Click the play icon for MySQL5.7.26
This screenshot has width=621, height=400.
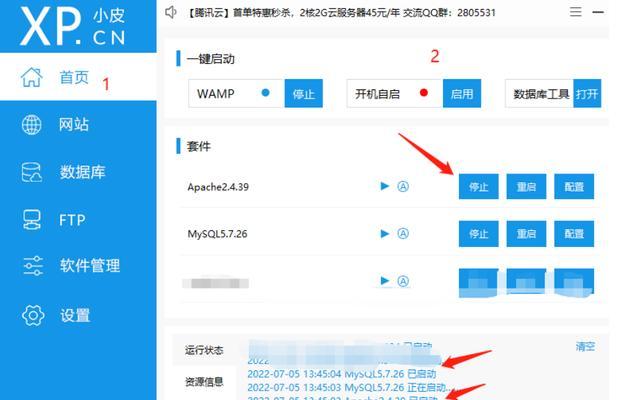(x=385, y=234)
